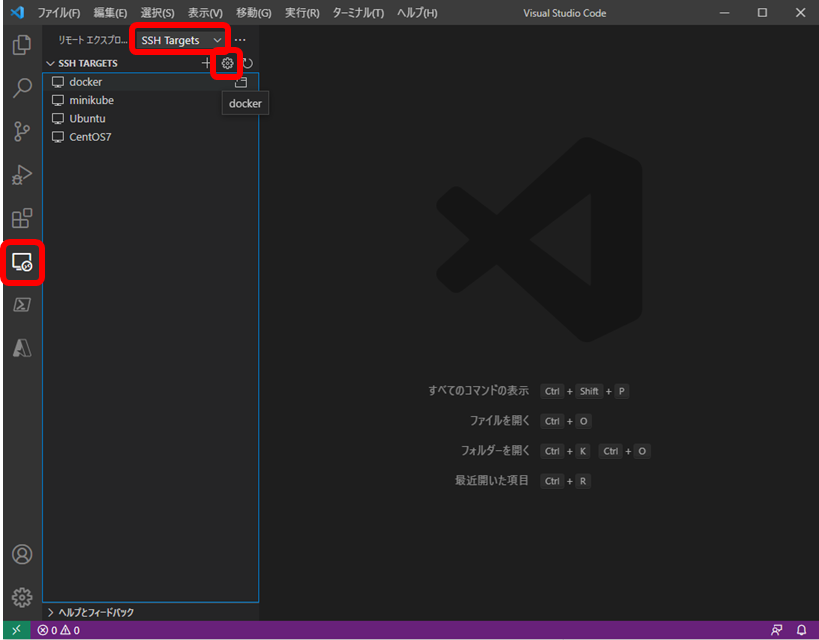Viewport: 819px width, 640px height.
Task: Open the Run and Debug view
Action: tap(22, 174)
